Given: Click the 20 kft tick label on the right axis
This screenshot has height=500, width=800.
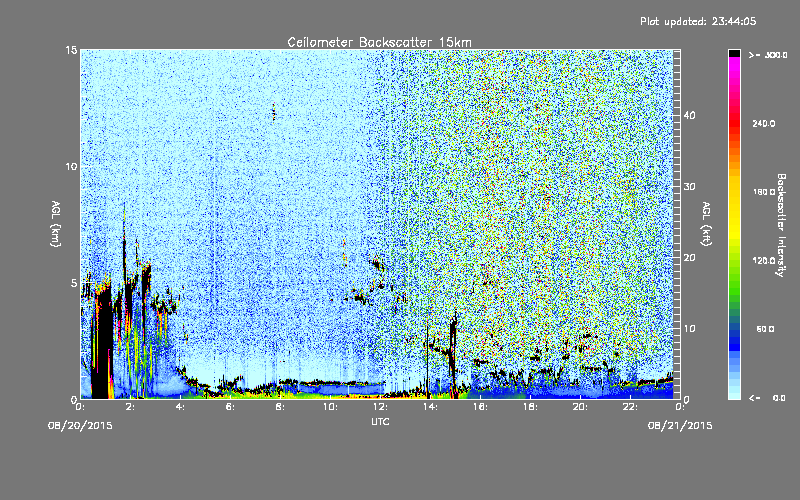Looking at the screenshot, I should 689,258.
